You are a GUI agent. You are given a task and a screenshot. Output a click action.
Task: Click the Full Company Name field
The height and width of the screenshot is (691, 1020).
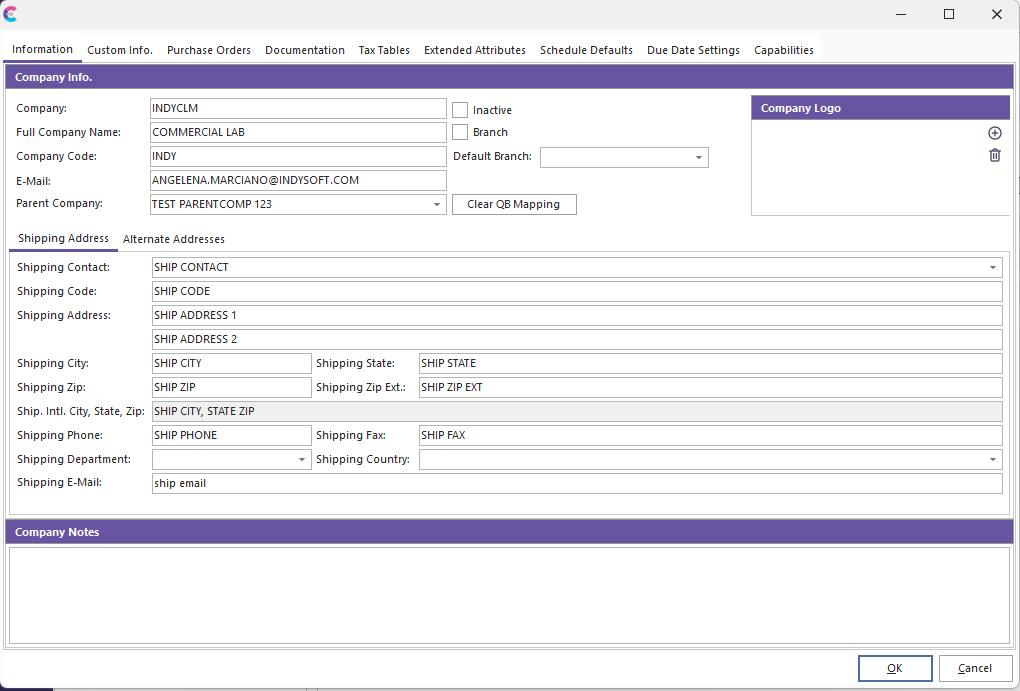pos(297,132)
